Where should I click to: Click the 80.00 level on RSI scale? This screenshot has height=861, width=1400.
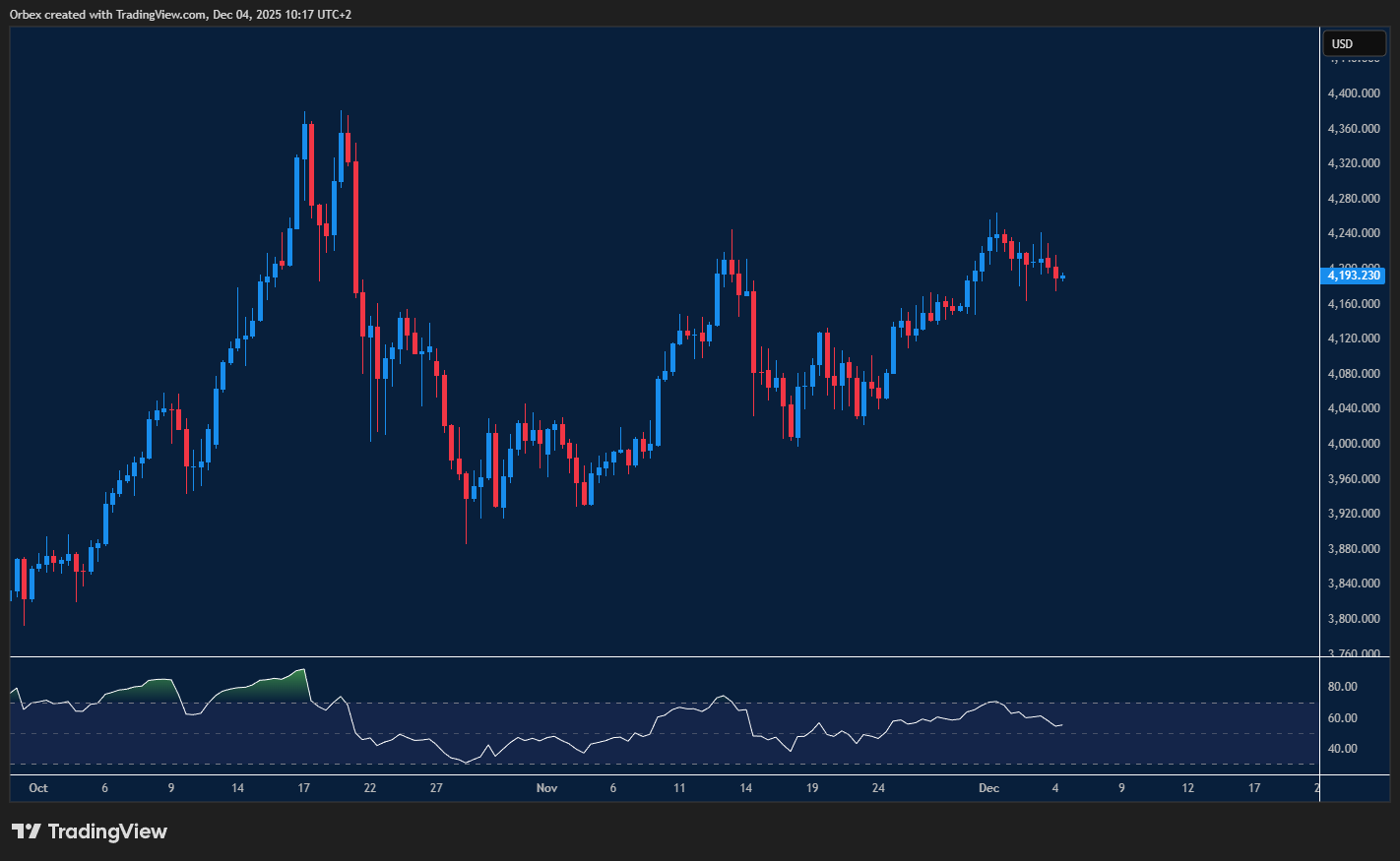click(1342, 687)
